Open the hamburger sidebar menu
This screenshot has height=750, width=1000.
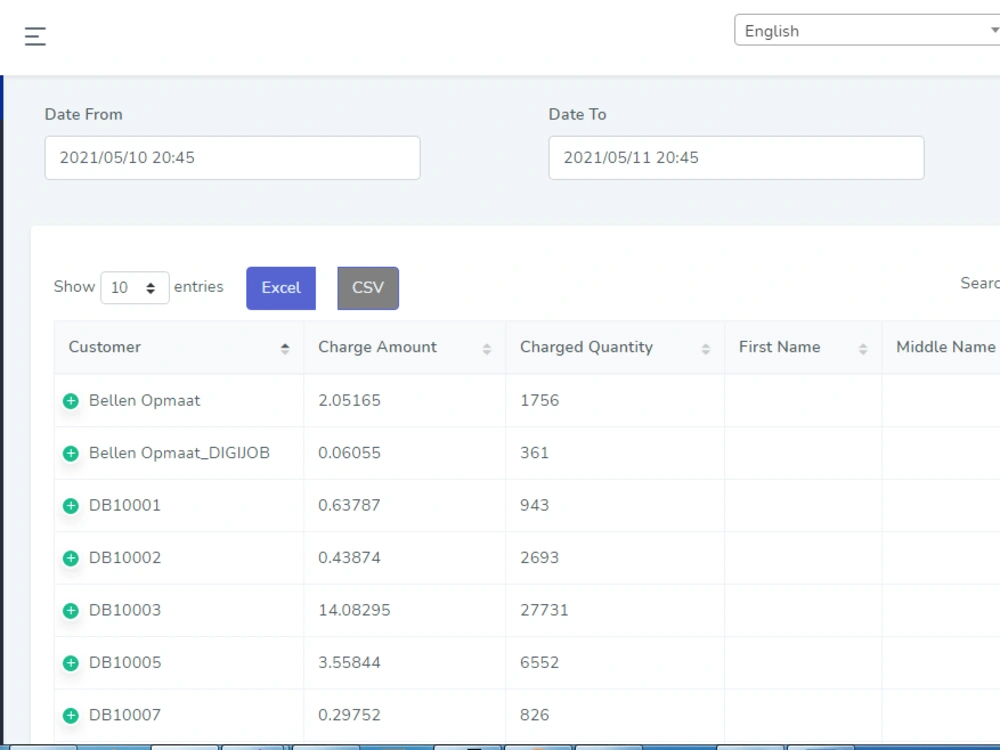[35, 36]
